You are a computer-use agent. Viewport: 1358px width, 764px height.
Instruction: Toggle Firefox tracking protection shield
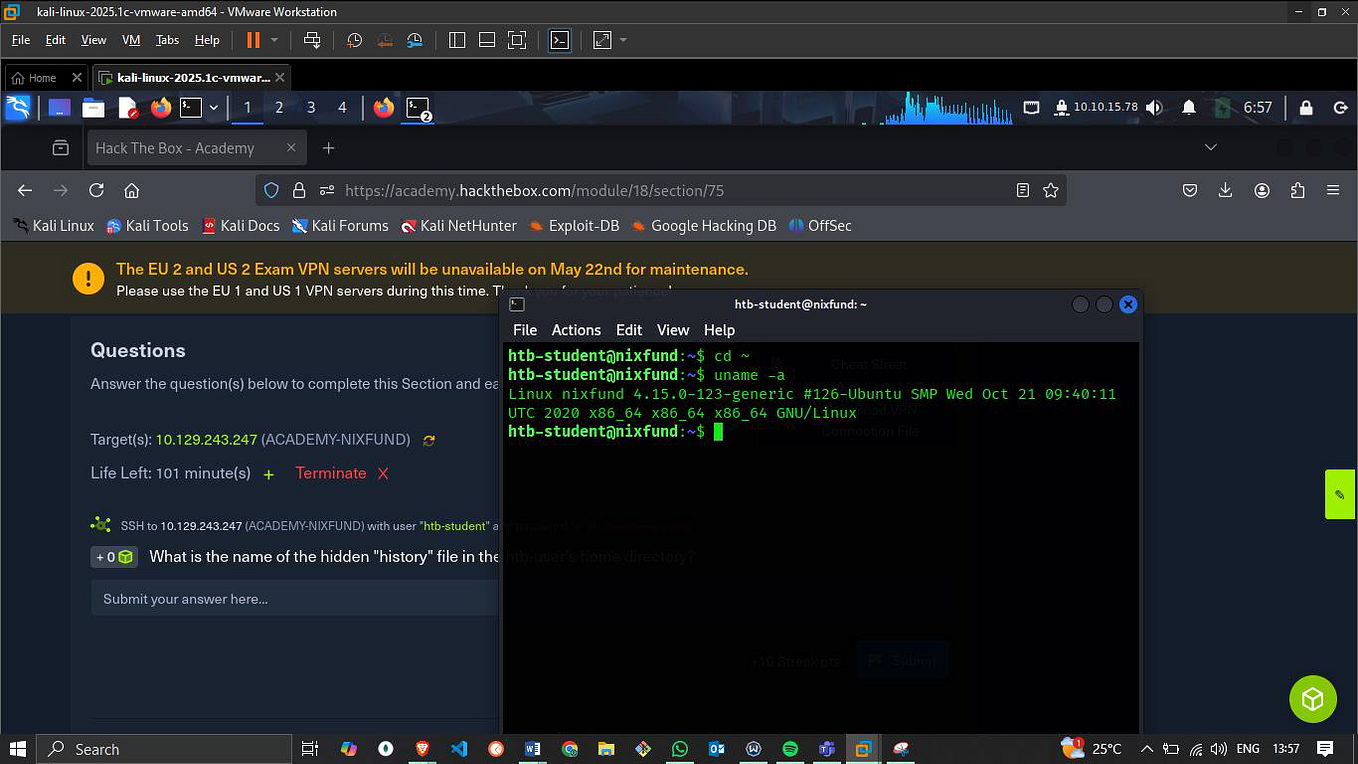(271, 190)
